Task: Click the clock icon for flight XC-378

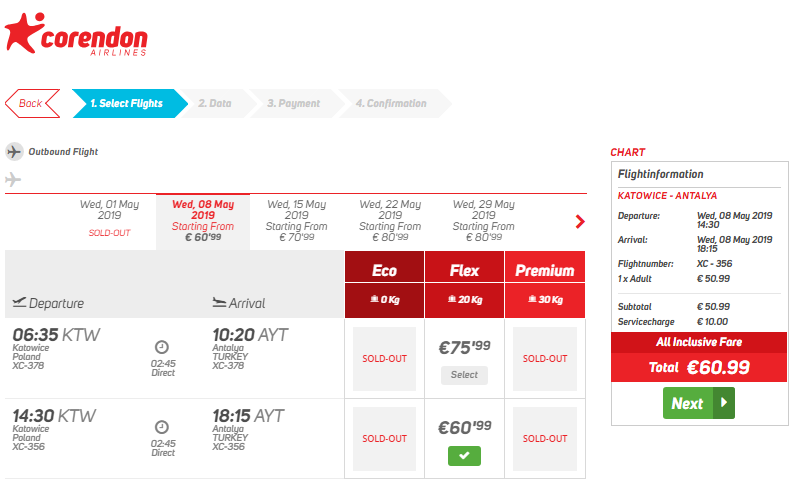Action: click(x=162, y=347)
